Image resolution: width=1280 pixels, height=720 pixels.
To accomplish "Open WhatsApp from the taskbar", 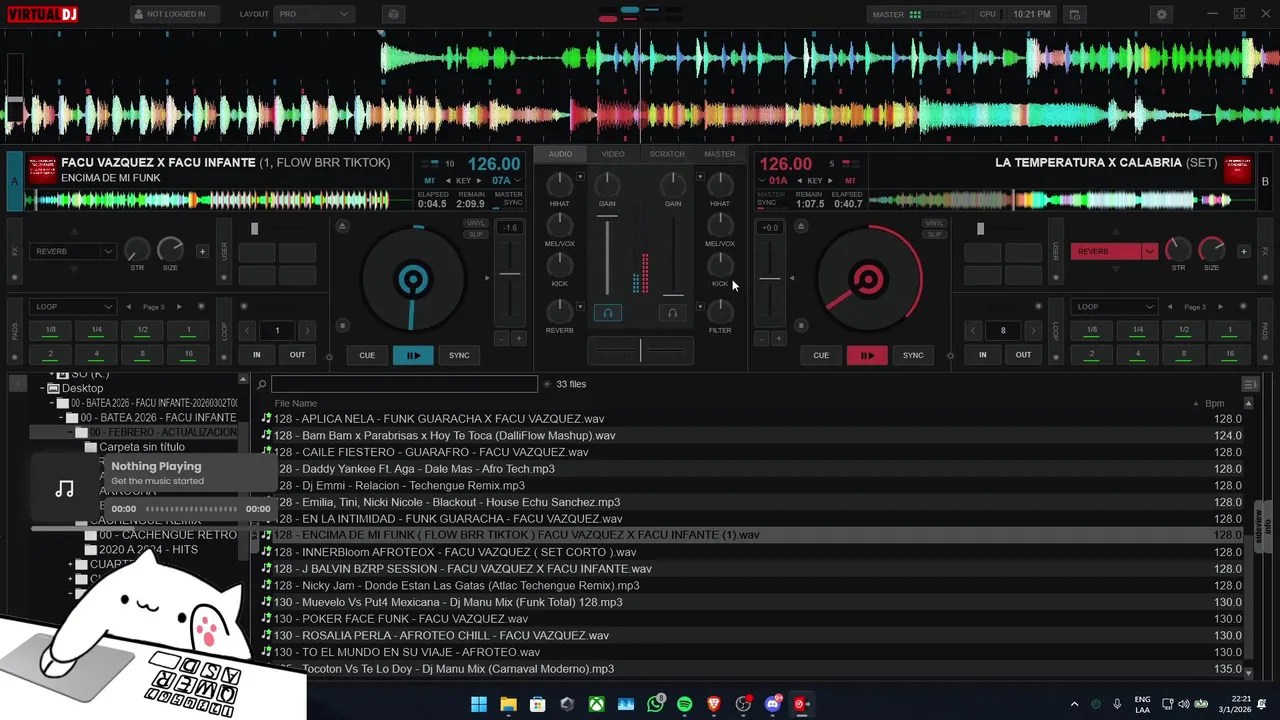I will pos(655,704).
